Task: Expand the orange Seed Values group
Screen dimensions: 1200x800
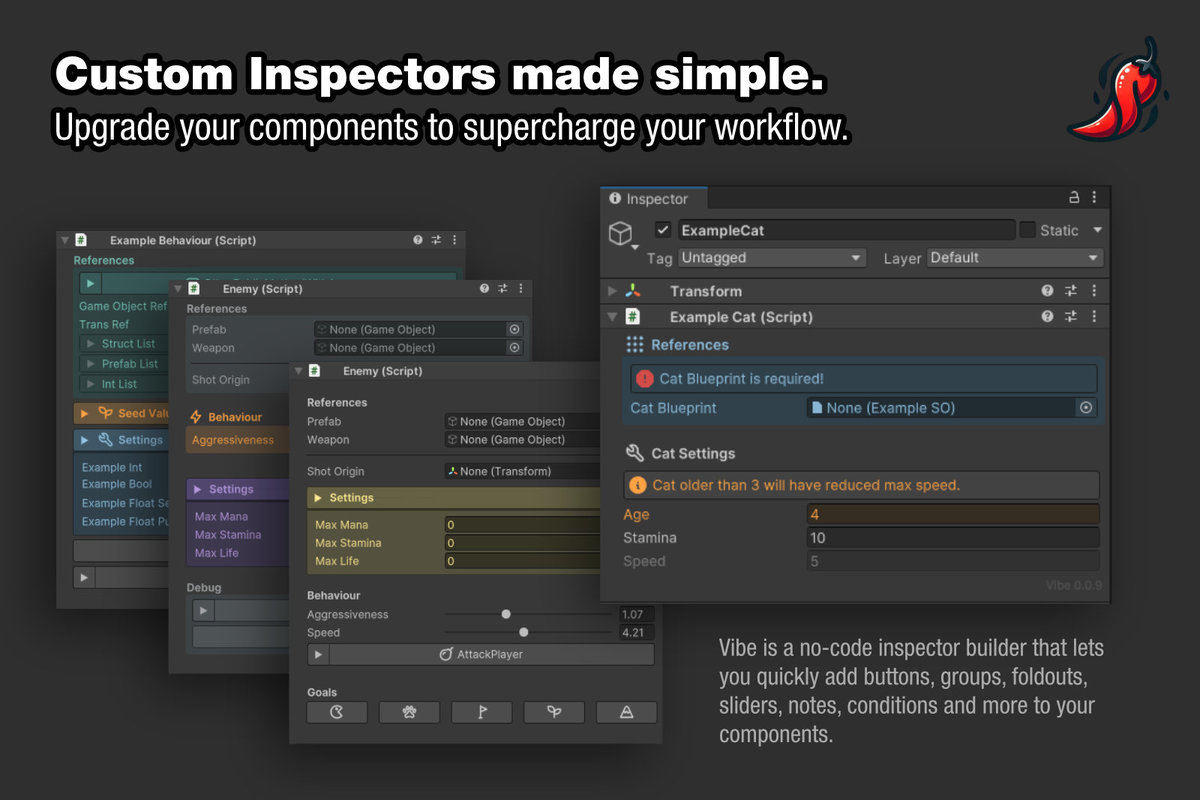Action: (84, 413)
